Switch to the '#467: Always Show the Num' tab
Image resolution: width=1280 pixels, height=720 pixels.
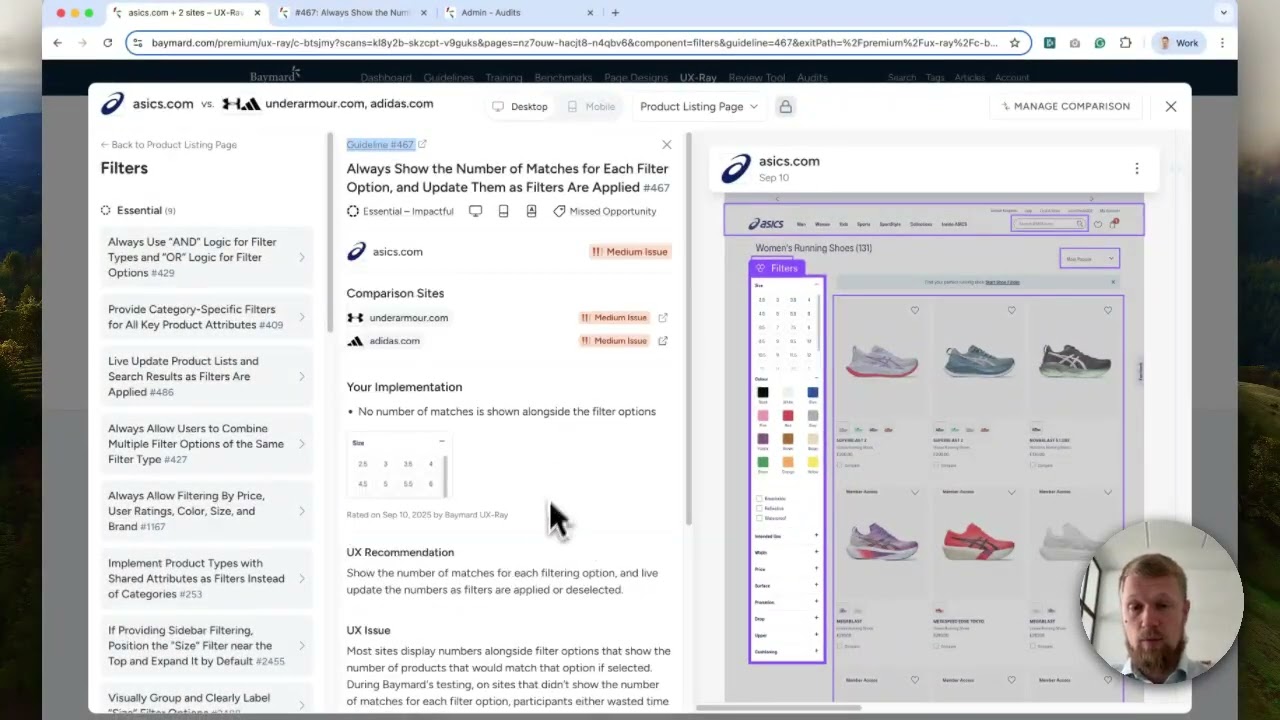[x=352, y=13]
